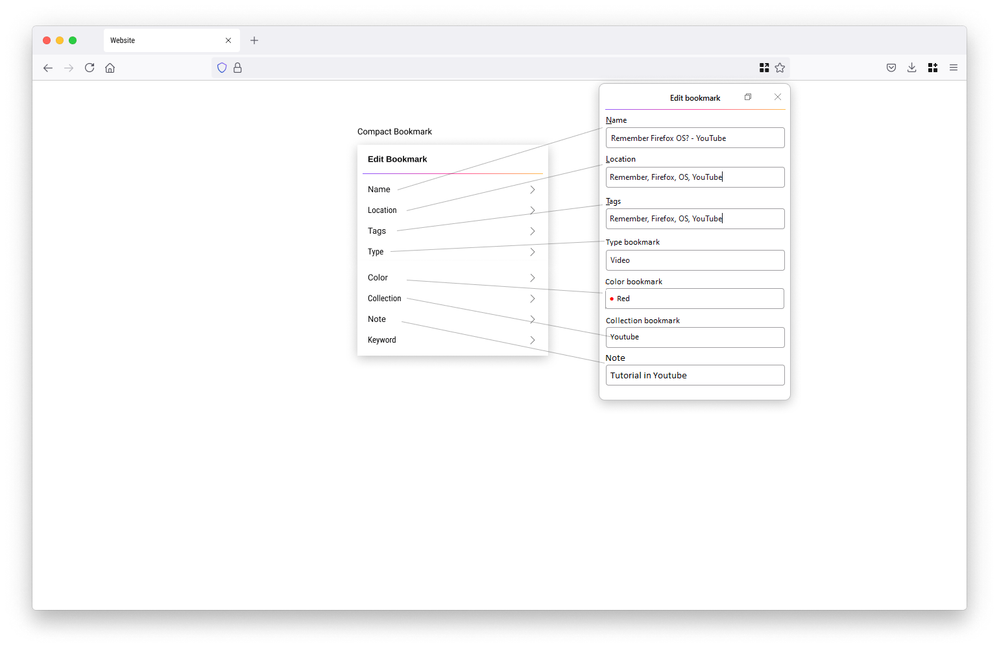Close the Edit bookmark panel
This screenshot has height=649, width=999.
coord(777,97)
